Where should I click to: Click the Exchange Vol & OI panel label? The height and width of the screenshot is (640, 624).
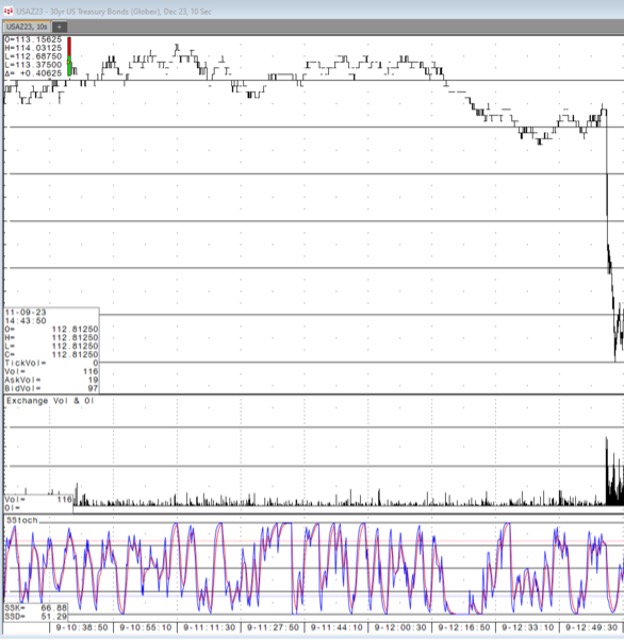tap(49, 400)
